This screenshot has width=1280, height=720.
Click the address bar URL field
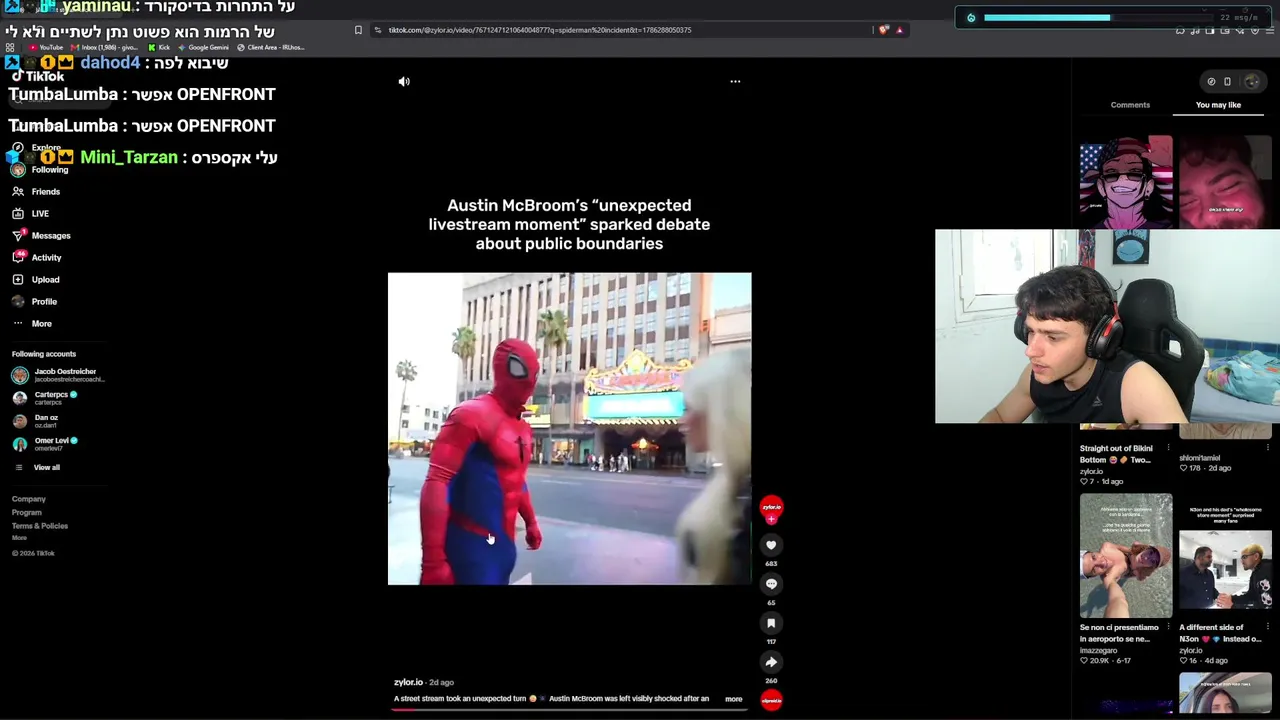(620, 30)
